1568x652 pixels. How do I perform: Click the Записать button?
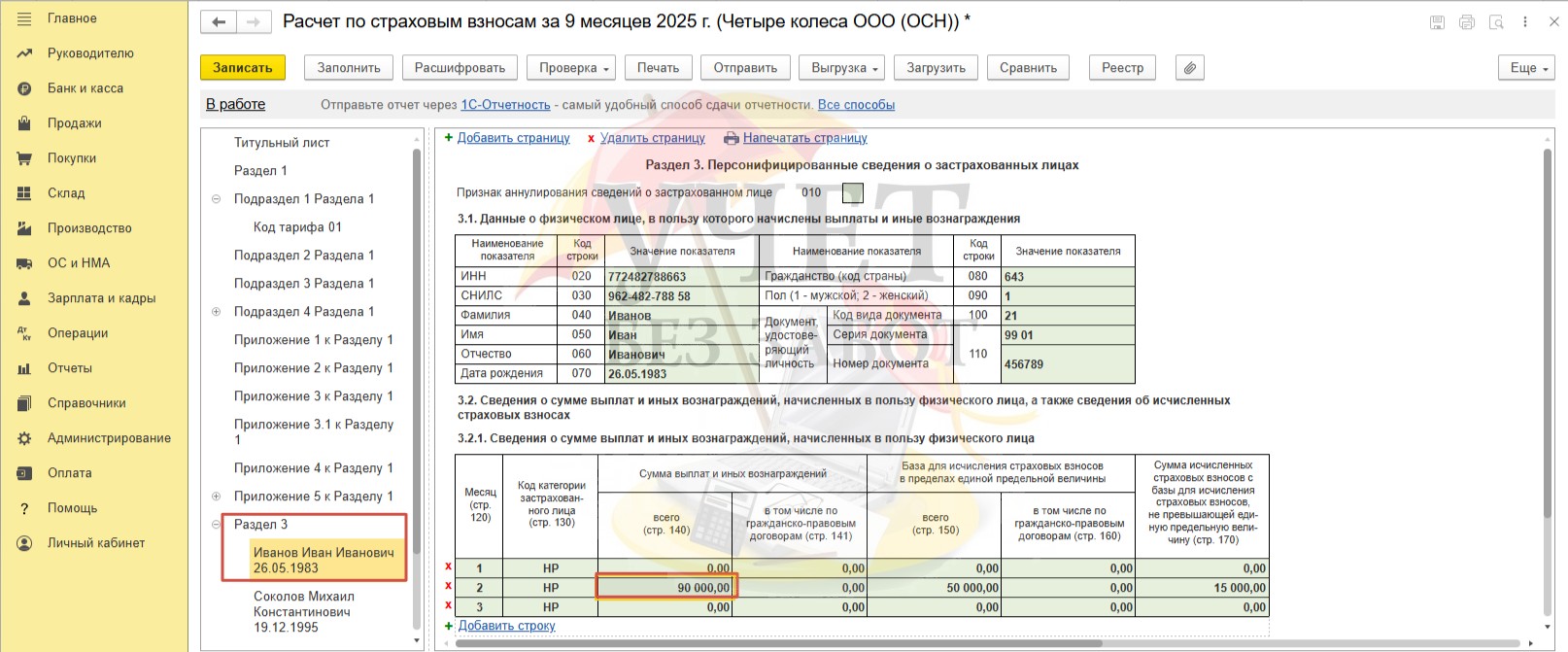(243, 67)
